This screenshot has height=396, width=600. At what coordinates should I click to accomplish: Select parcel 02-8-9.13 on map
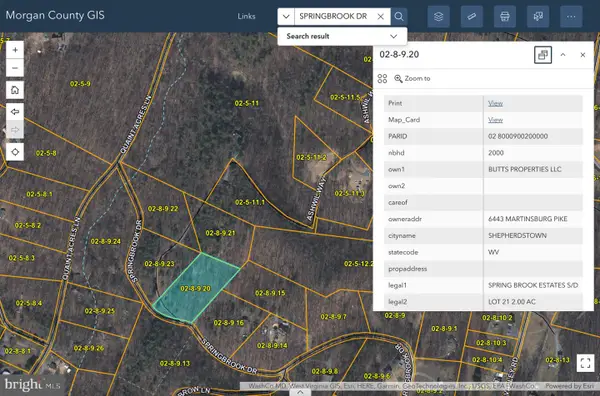(175, 363)
